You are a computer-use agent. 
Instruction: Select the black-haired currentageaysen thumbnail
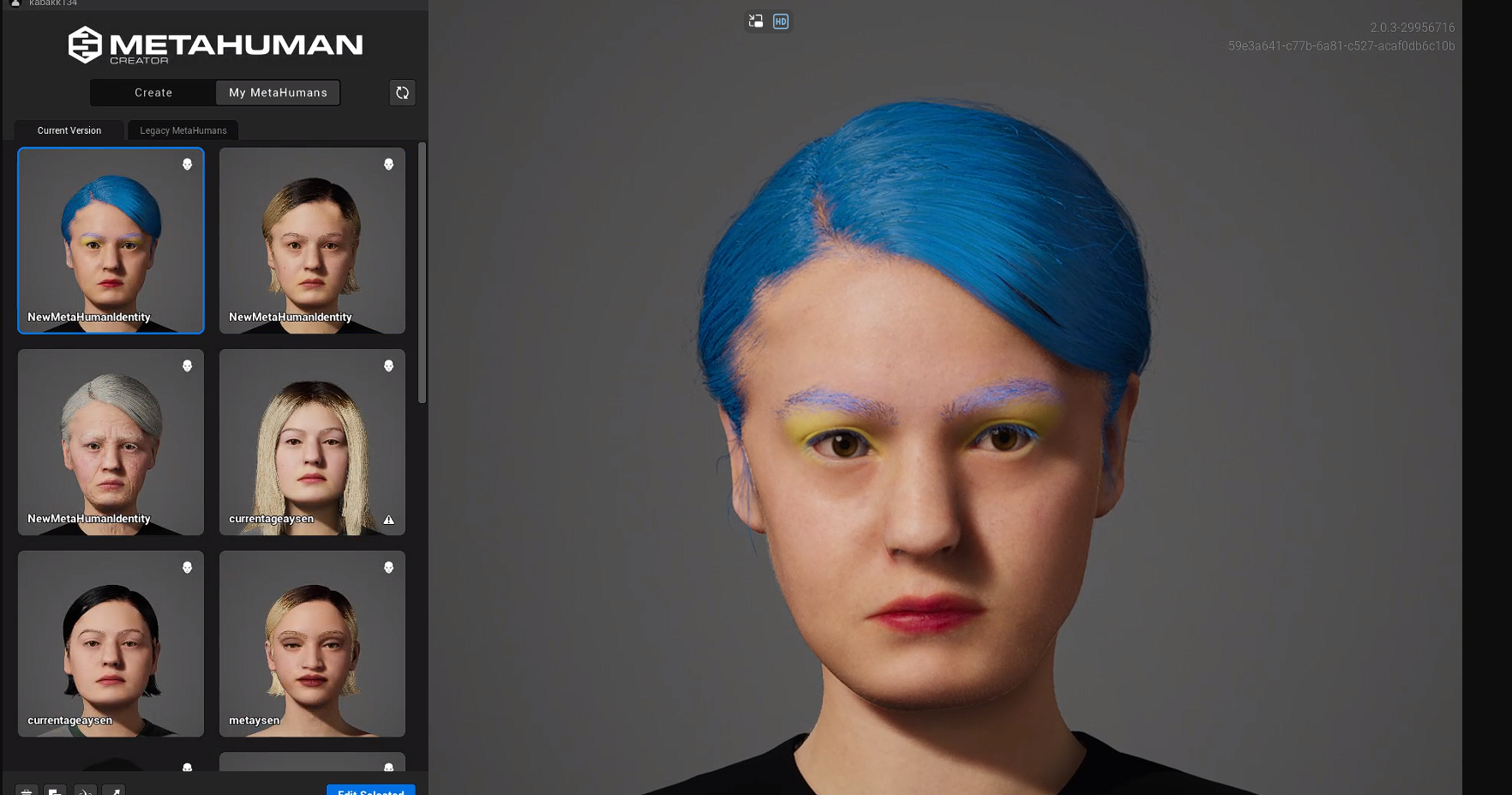click(111, 643)
